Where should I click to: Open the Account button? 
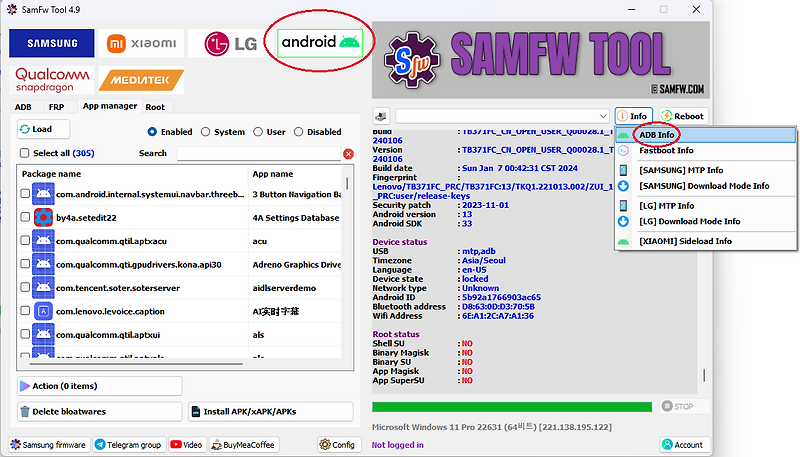[x=683, y=445]
